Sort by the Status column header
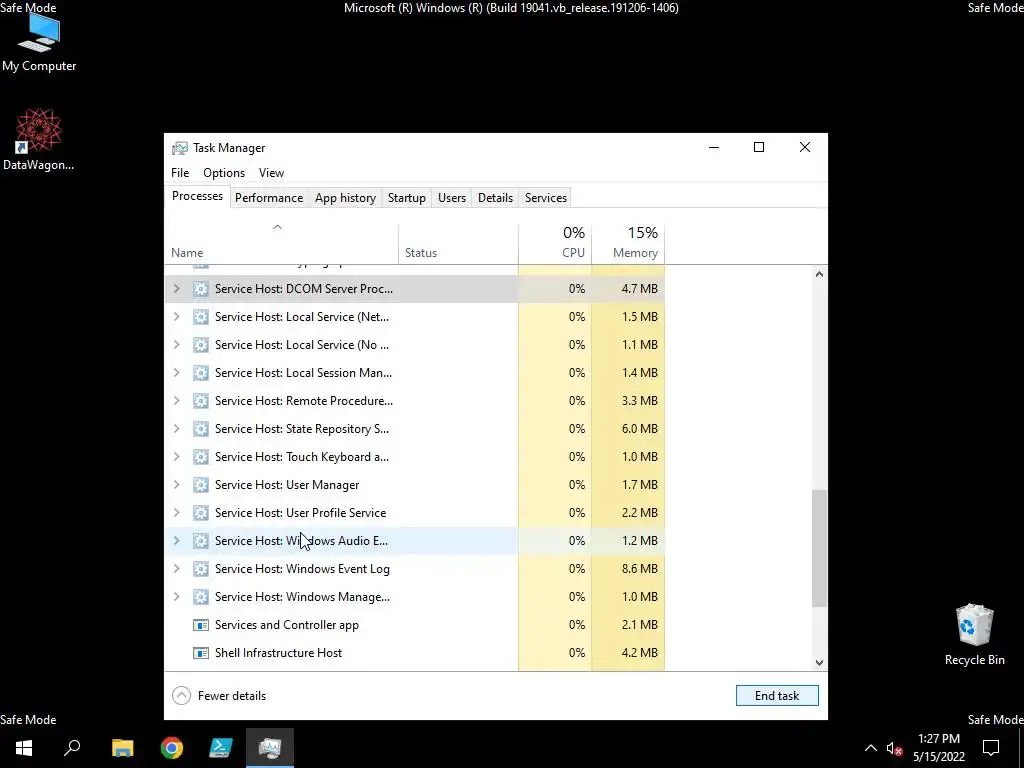 (458, 243)
